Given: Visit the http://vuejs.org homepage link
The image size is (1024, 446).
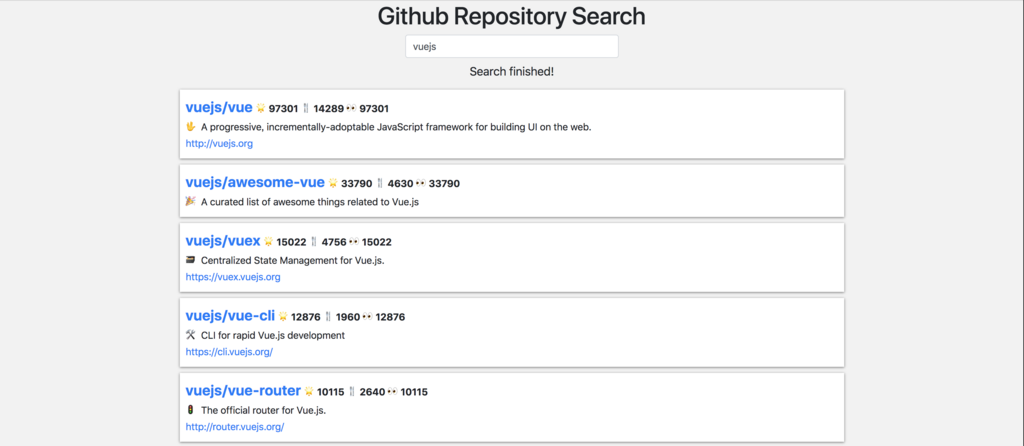Looking at the screenshot, I should pos(219,144).
